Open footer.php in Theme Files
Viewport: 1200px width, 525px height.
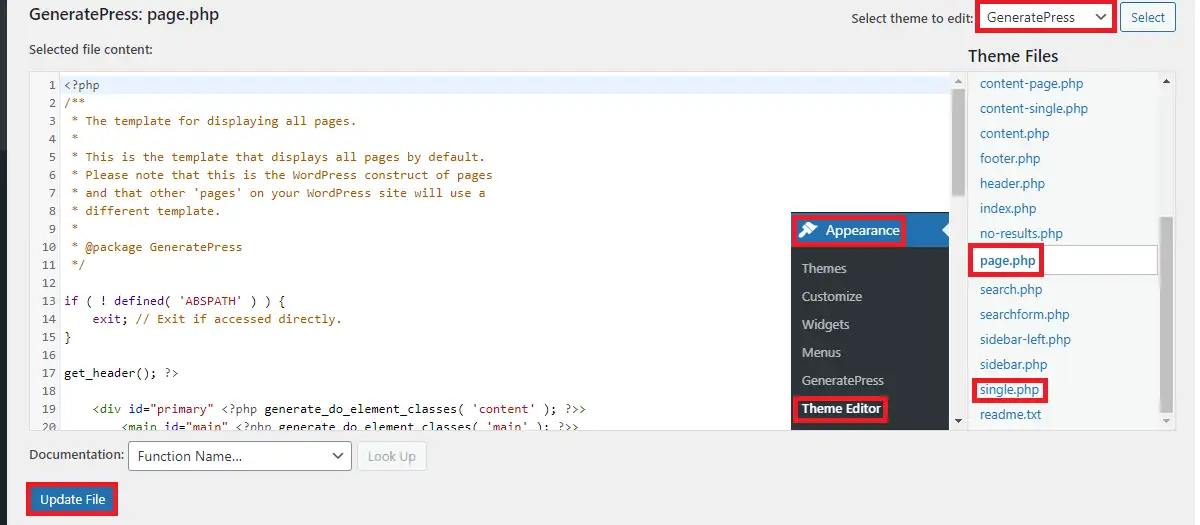[1010, 159]
